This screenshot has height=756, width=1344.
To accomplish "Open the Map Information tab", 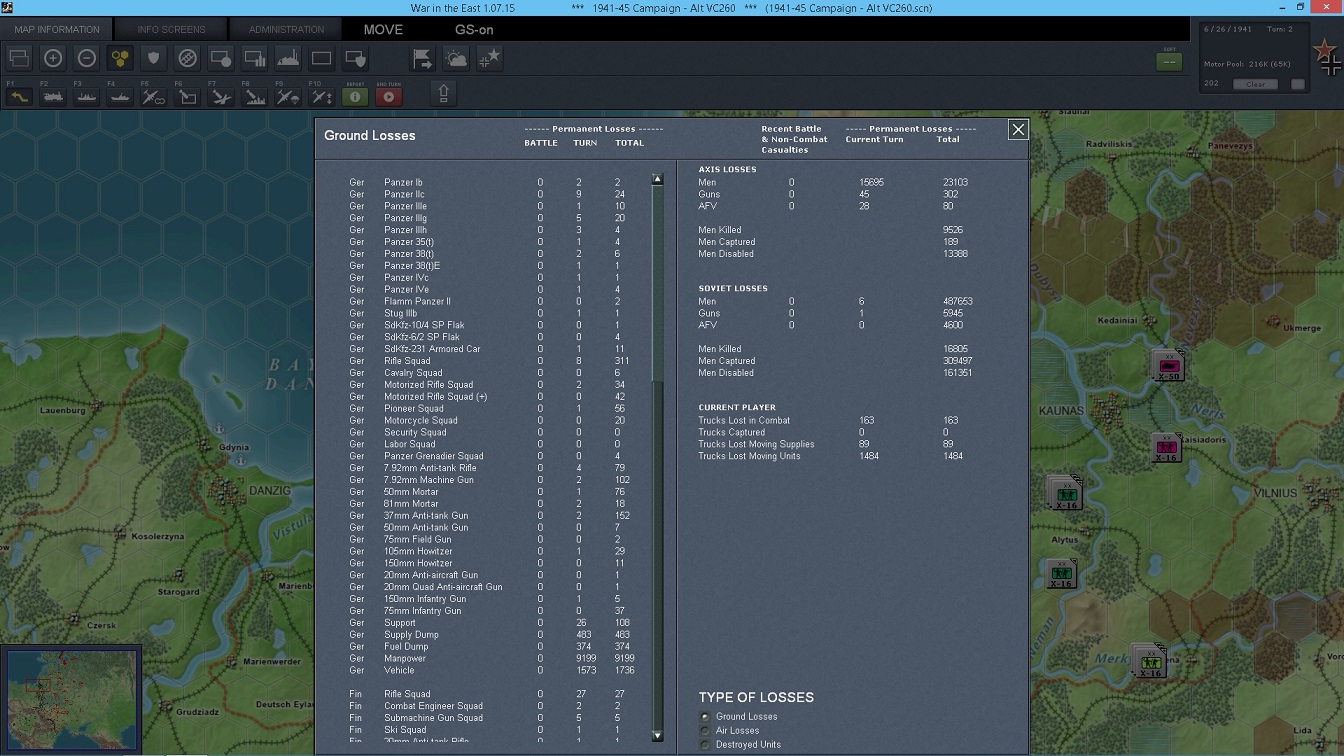I will (57, 29).
